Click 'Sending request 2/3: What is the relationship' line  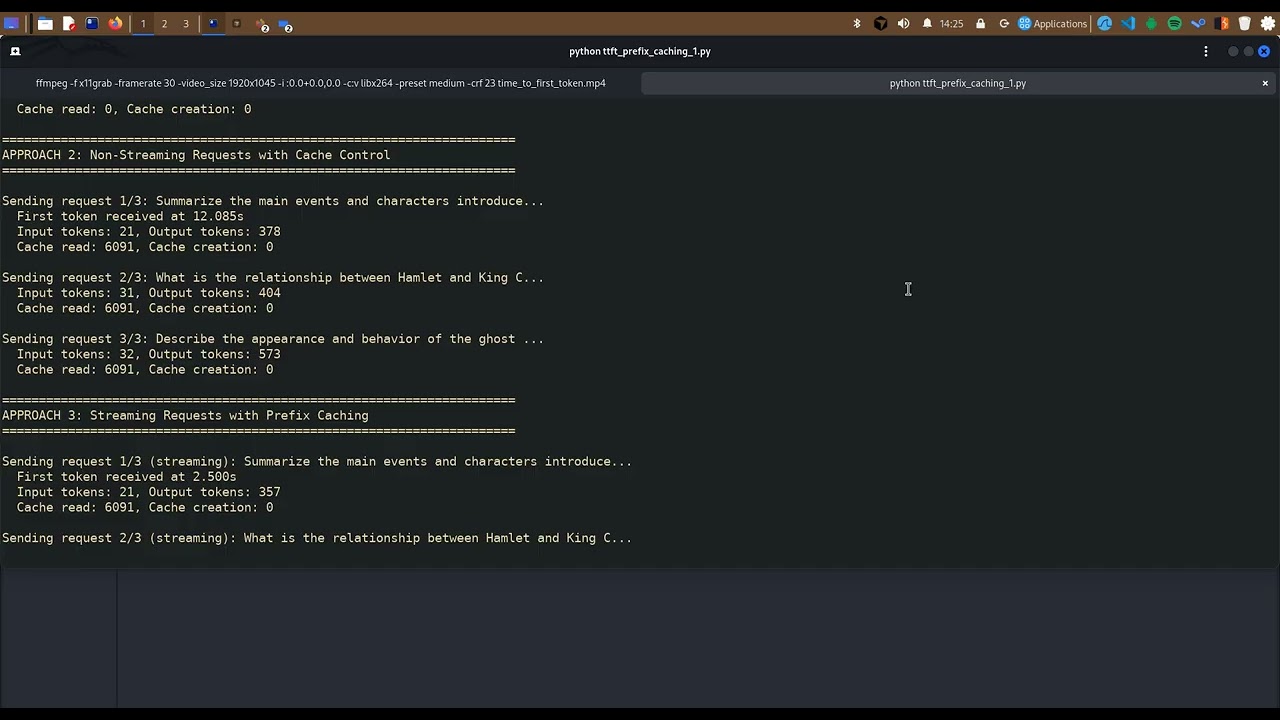273,278
